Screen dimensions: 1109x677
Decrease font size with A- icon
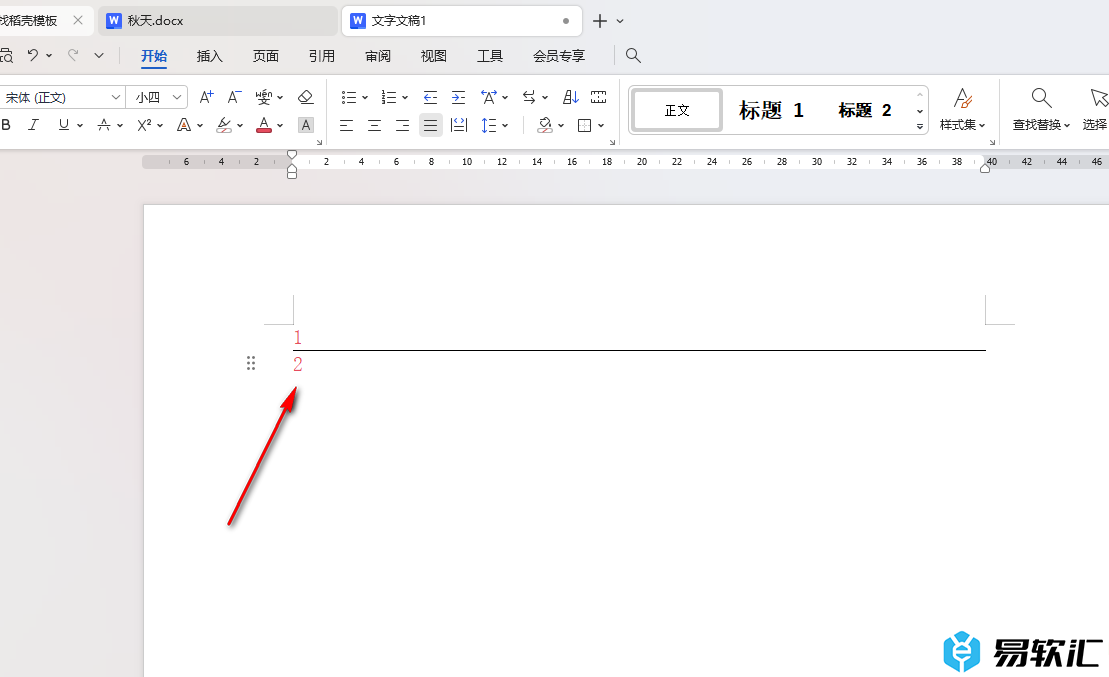[x=234, y=97]
